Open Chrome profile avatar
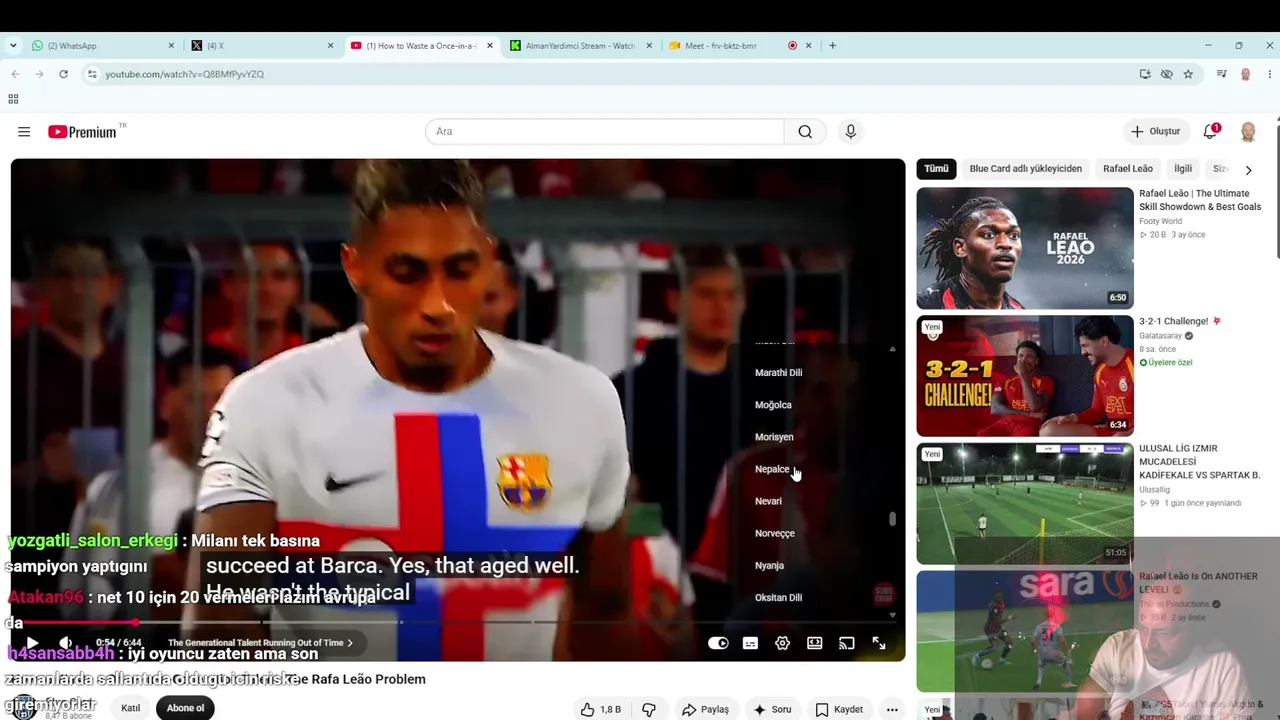The width and height of the screenshot is (1280, 720). click(x=1245, y=74)
